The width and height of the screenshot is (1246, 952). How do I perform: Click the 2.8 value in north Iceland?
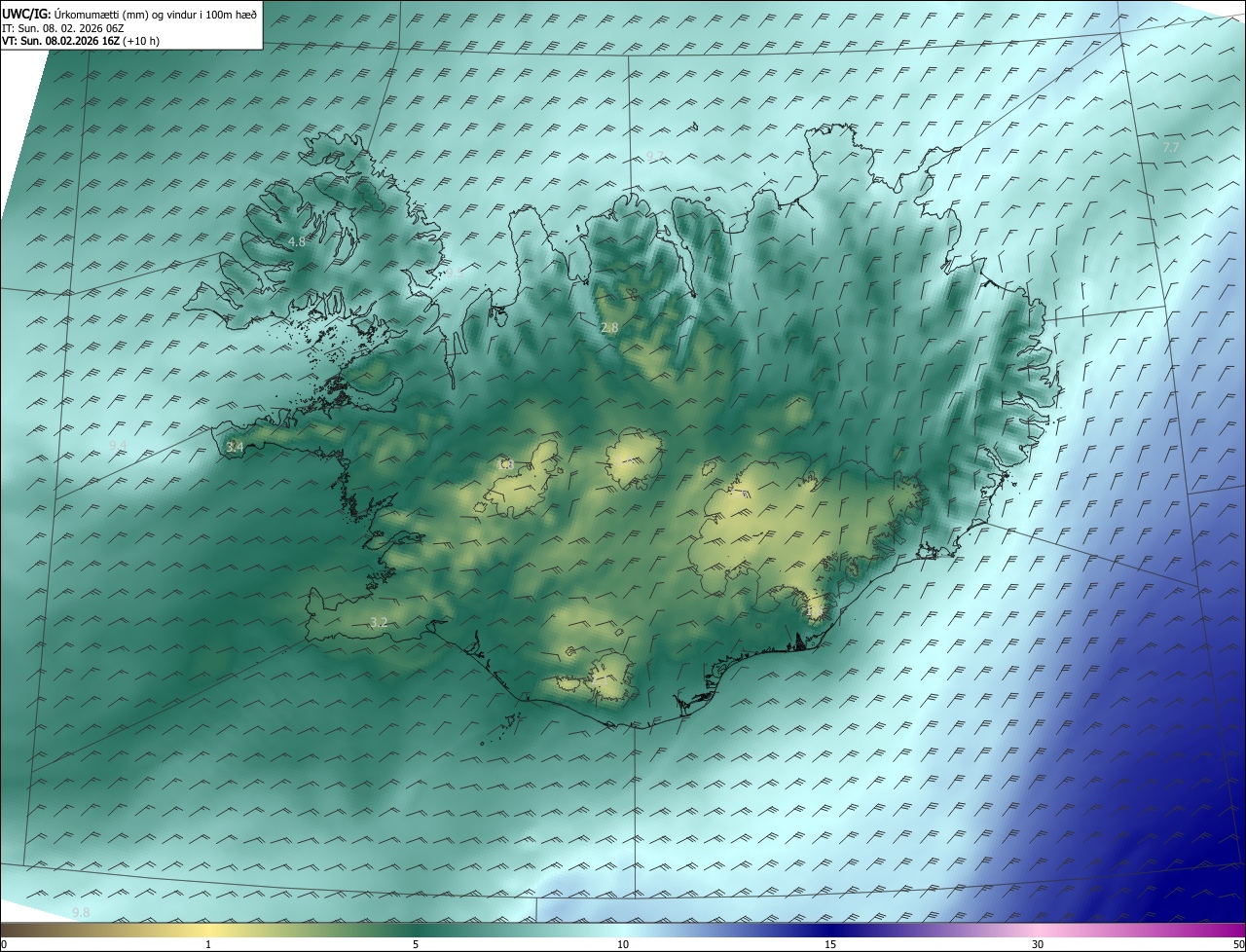609,328
